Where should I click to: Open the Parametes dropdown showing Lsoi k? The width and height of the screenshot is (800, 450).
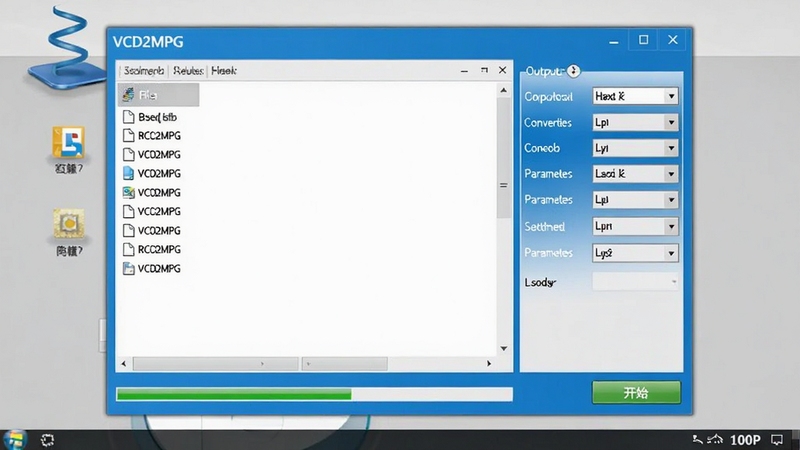(x=635, y=174)
